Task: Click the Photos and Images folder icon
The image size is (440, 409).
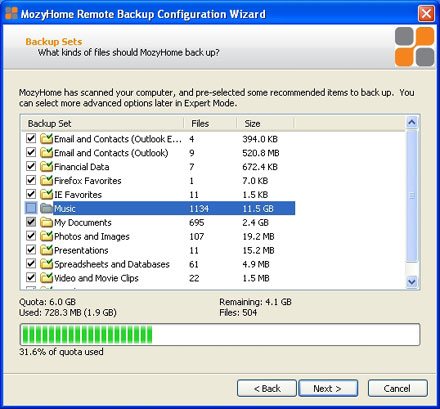Action: tap(46, 236)
